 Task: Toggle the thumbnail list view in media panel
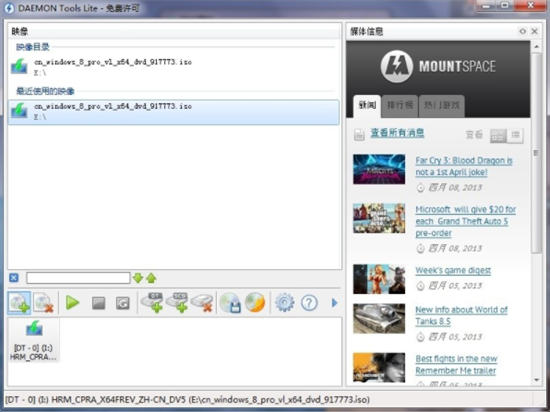[x=498, y=135]
